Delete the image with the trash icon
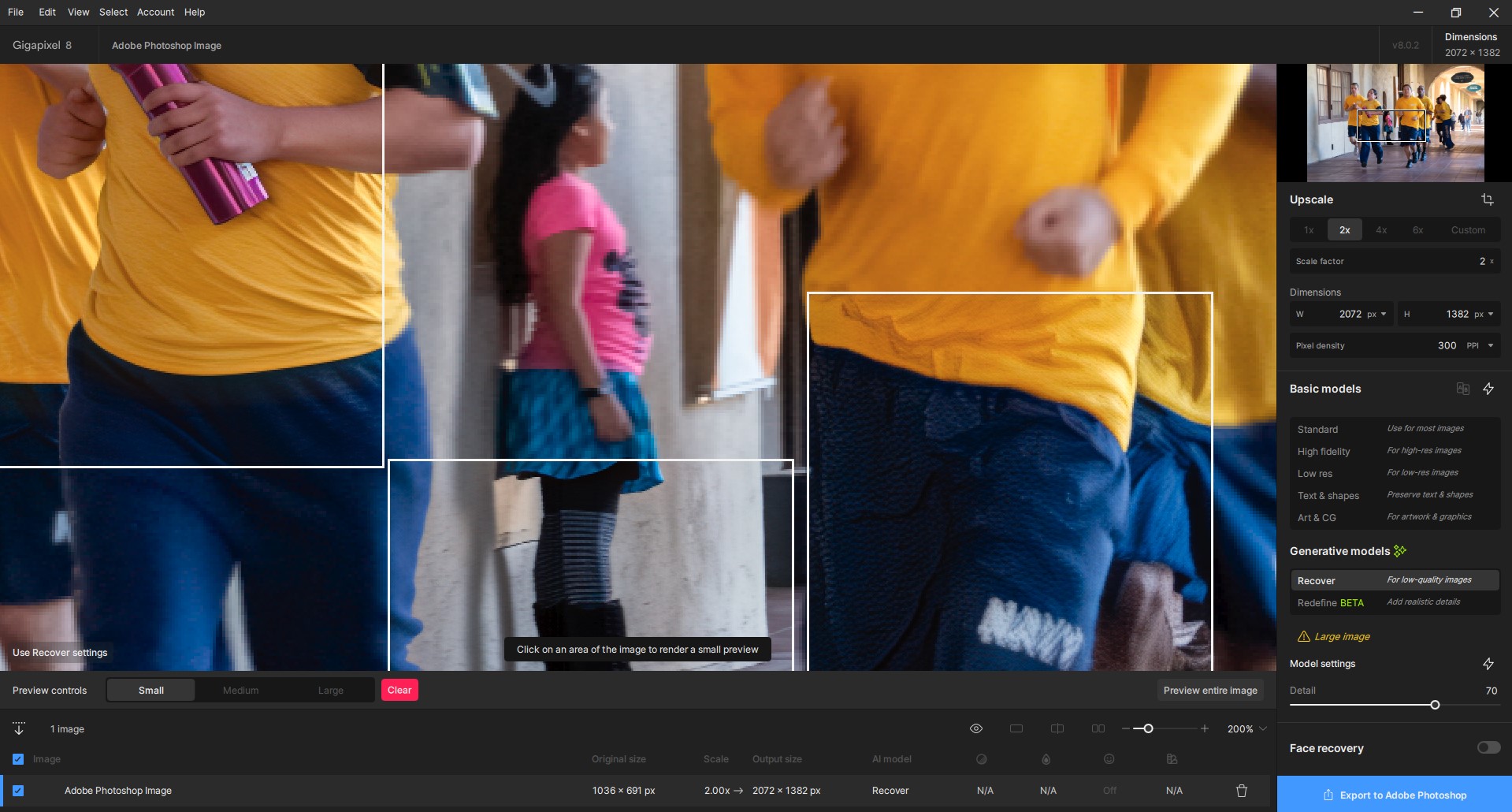1512x812 pixels. tap(1241, 791)
